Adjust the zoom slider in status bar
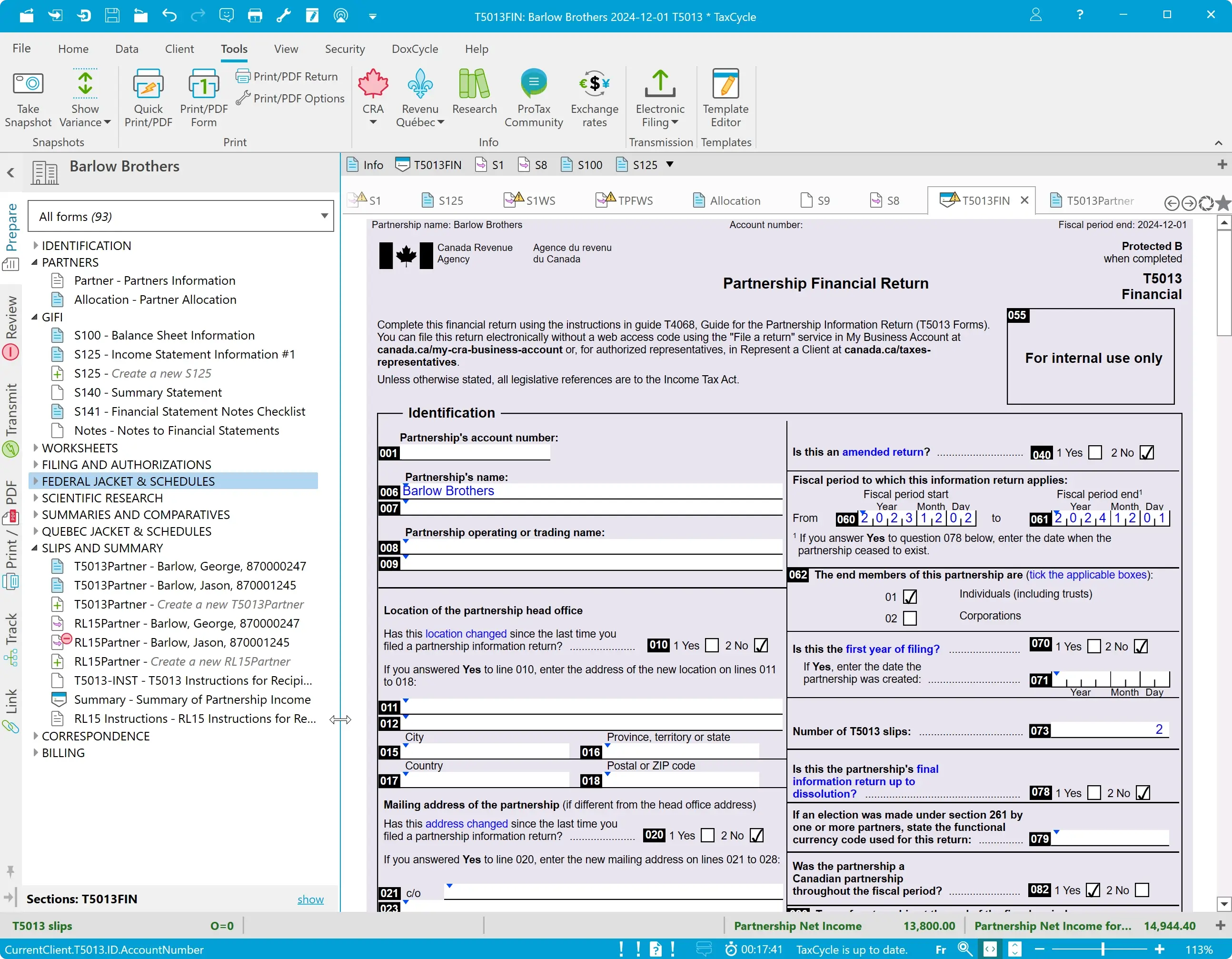The width and height of the screenshot is (1232, 959). pyautogui.click(x=1102, y=949)
